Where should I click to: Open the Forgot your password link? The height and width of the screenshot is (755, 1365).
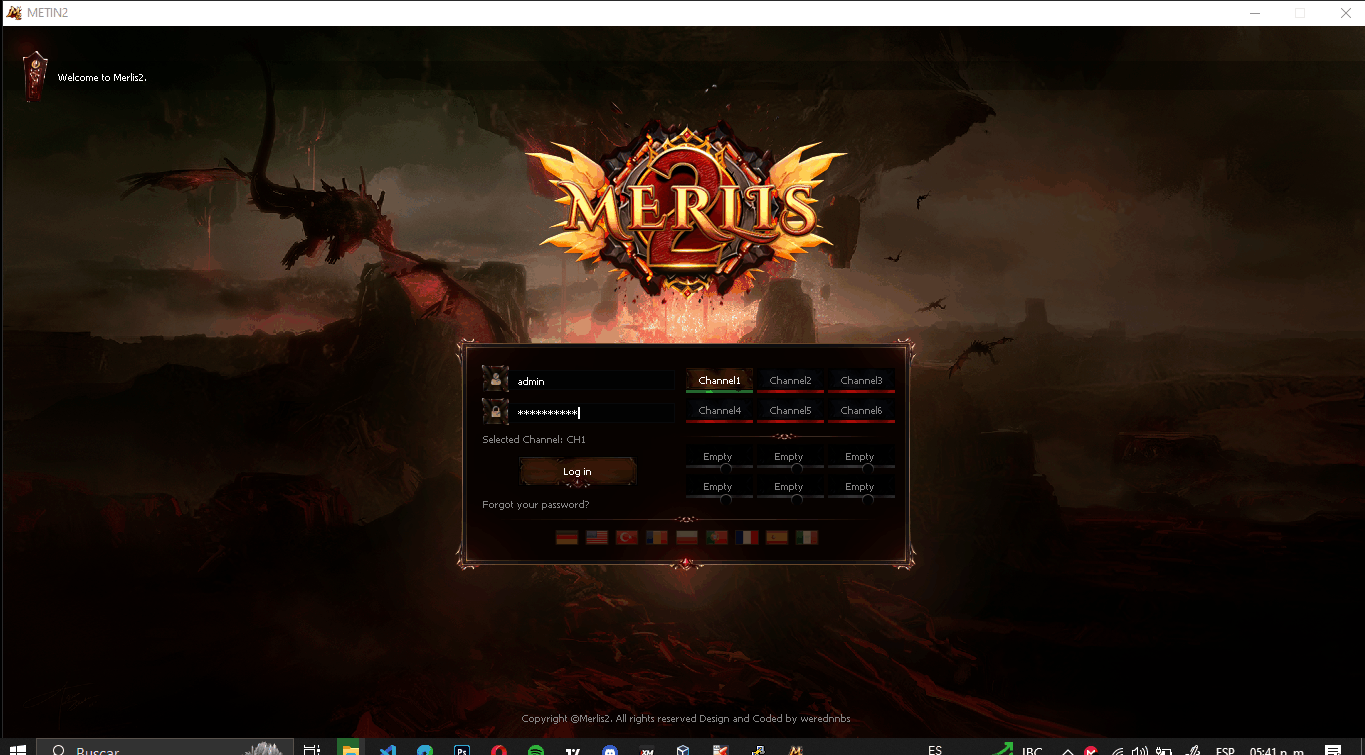tap(535, 505)
